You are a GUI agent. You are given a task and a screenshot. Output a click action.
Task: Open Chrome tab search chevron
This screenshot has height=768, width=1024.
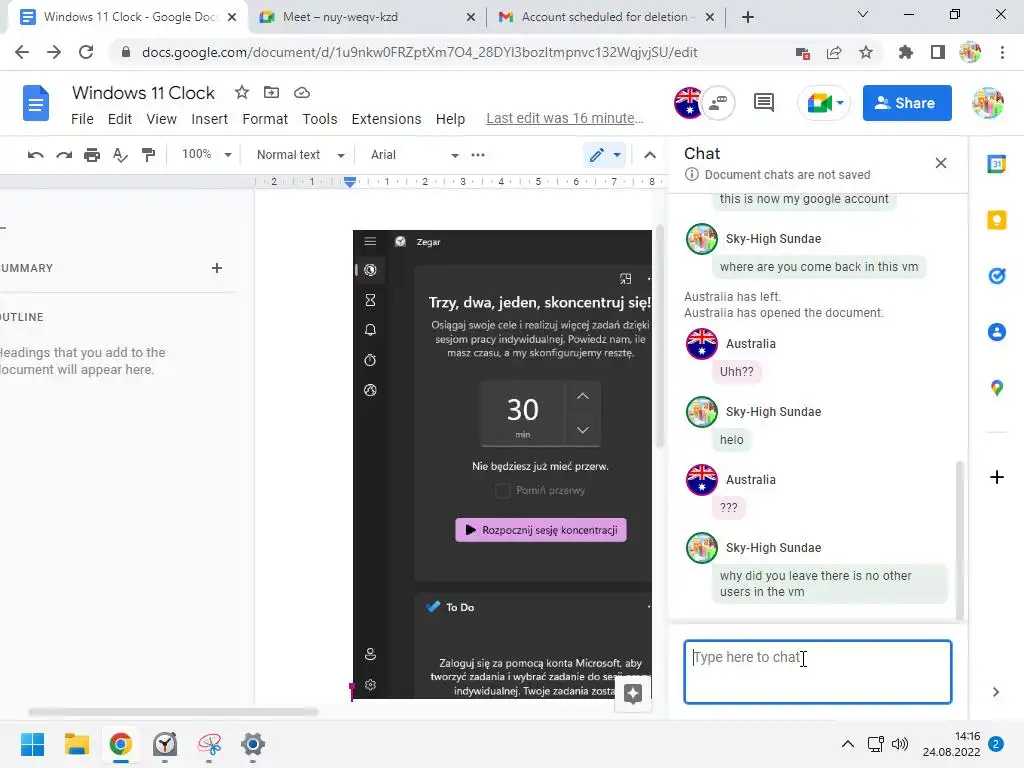[x=863, y=14]
